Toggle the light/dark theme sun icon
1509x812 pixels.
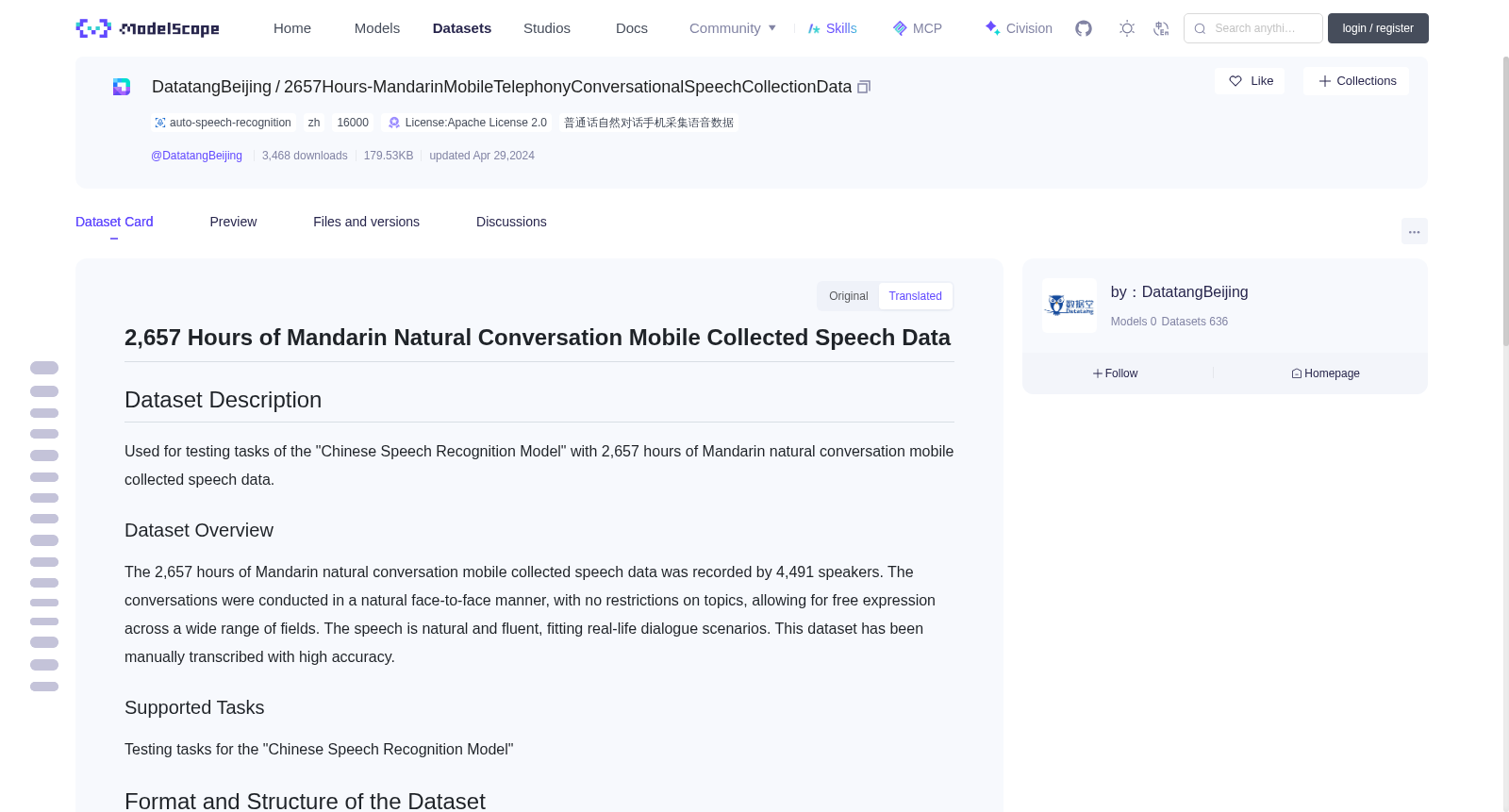pos(1127,28)
